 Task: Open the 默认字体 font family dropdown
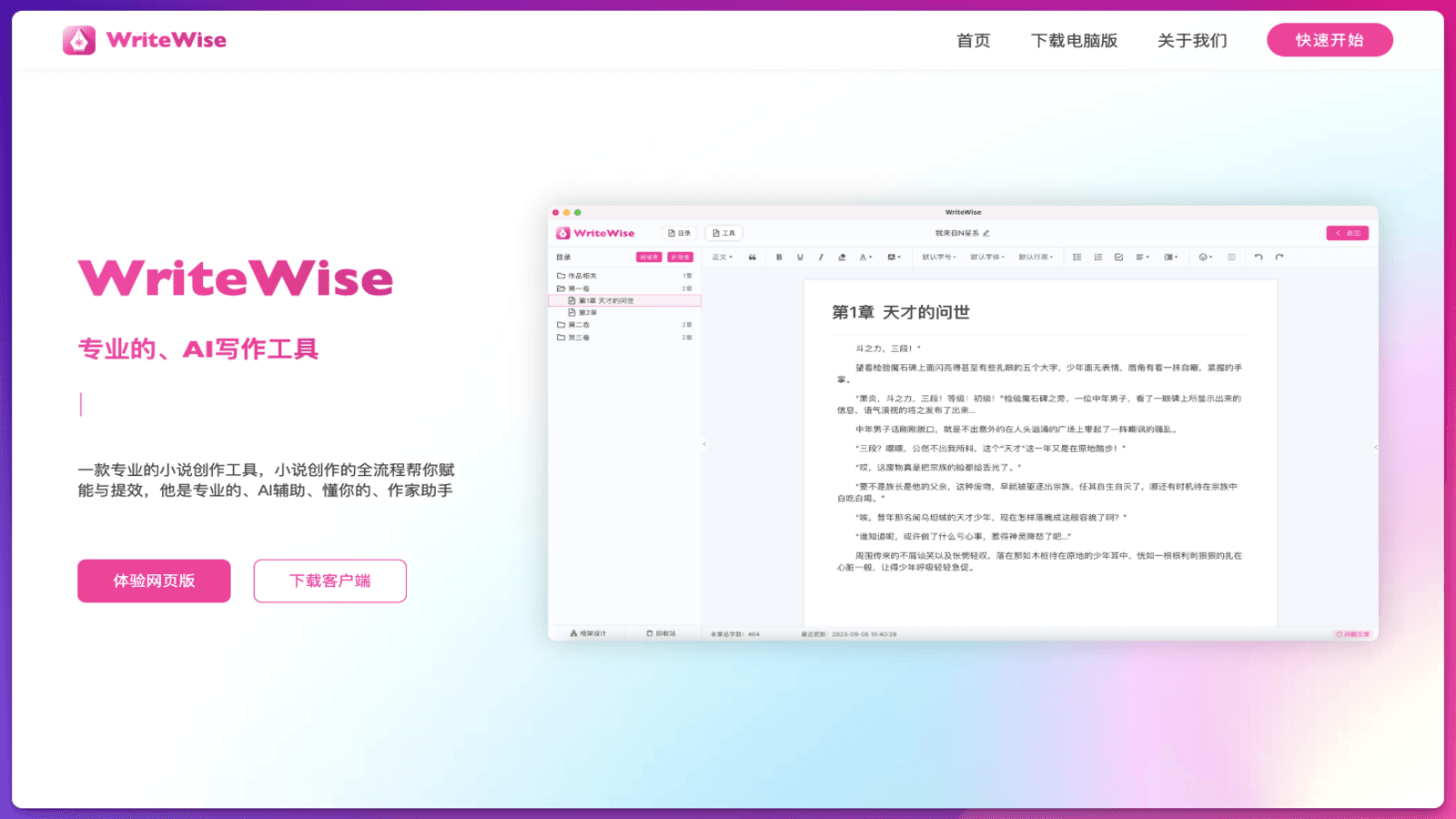tap(987, 258)
